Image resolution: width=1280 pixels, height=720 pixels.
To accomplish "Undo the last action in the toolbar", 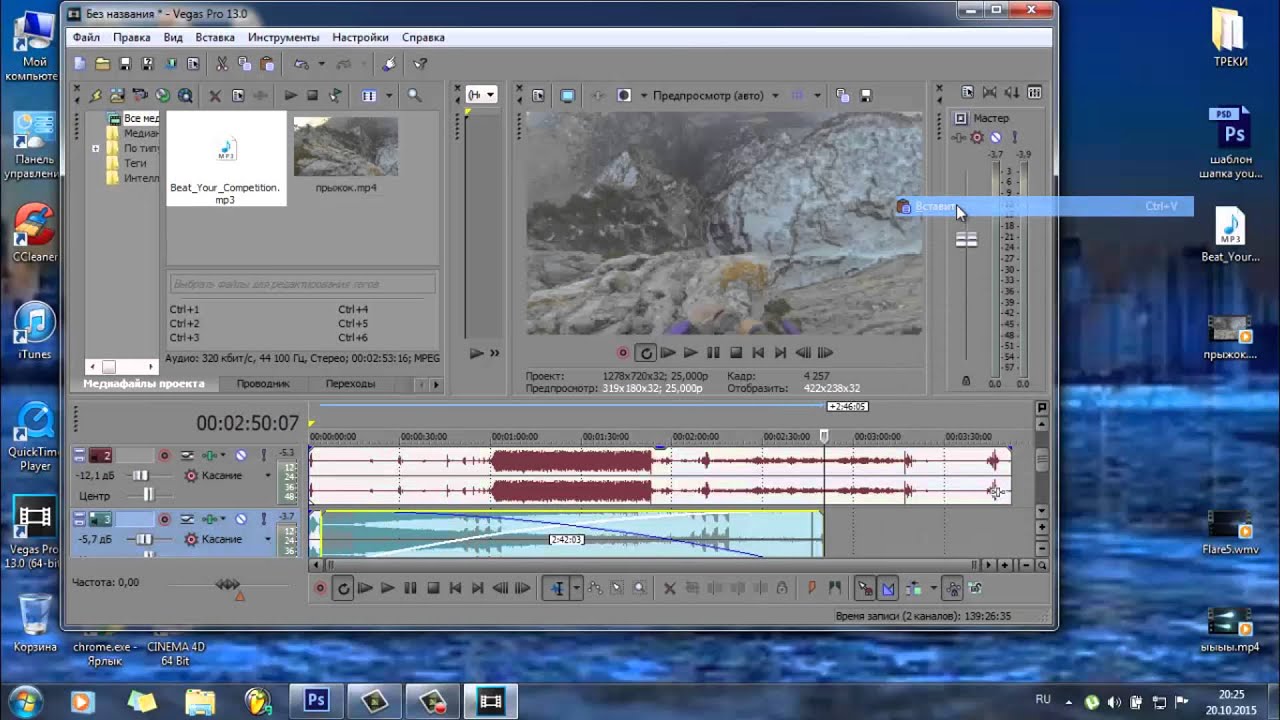I will pyautogui.click(x=301, y=64).
